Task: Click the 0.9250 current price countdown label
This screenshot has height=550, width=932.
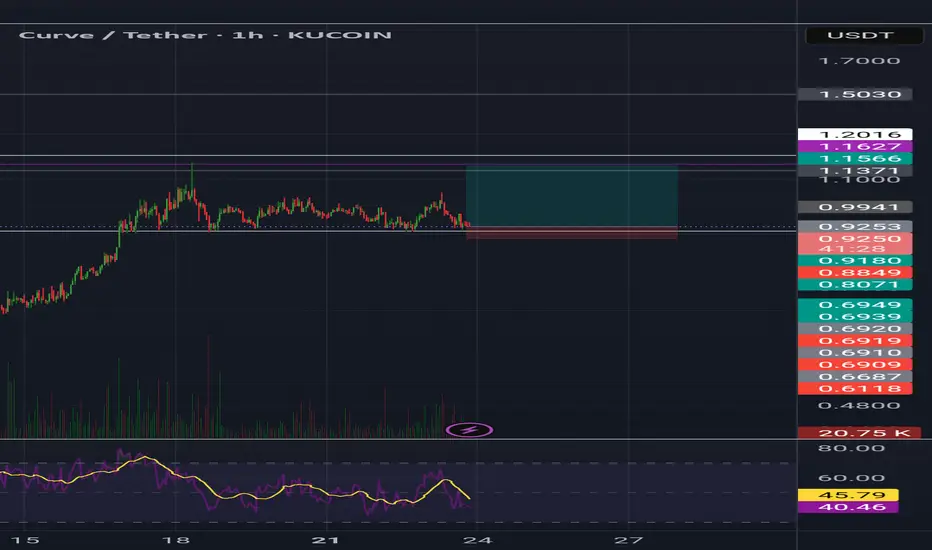Action: pos(855,244)
